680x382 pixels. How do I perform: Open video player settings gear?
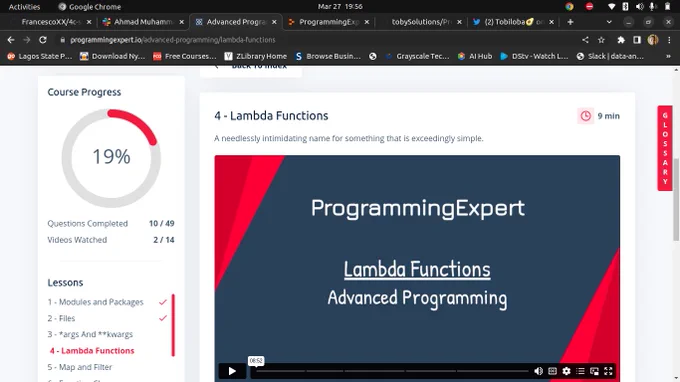(x=566, y=371)
